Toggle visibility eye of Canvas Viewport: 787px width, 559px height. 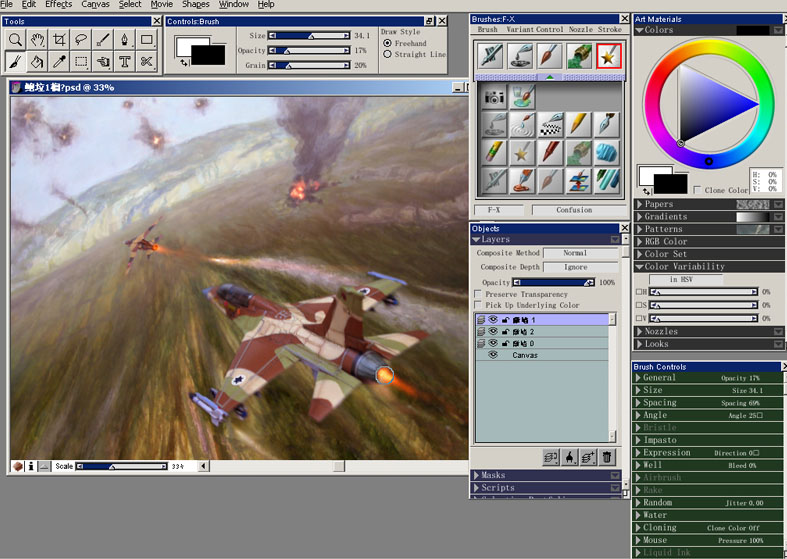coord(493,355)
